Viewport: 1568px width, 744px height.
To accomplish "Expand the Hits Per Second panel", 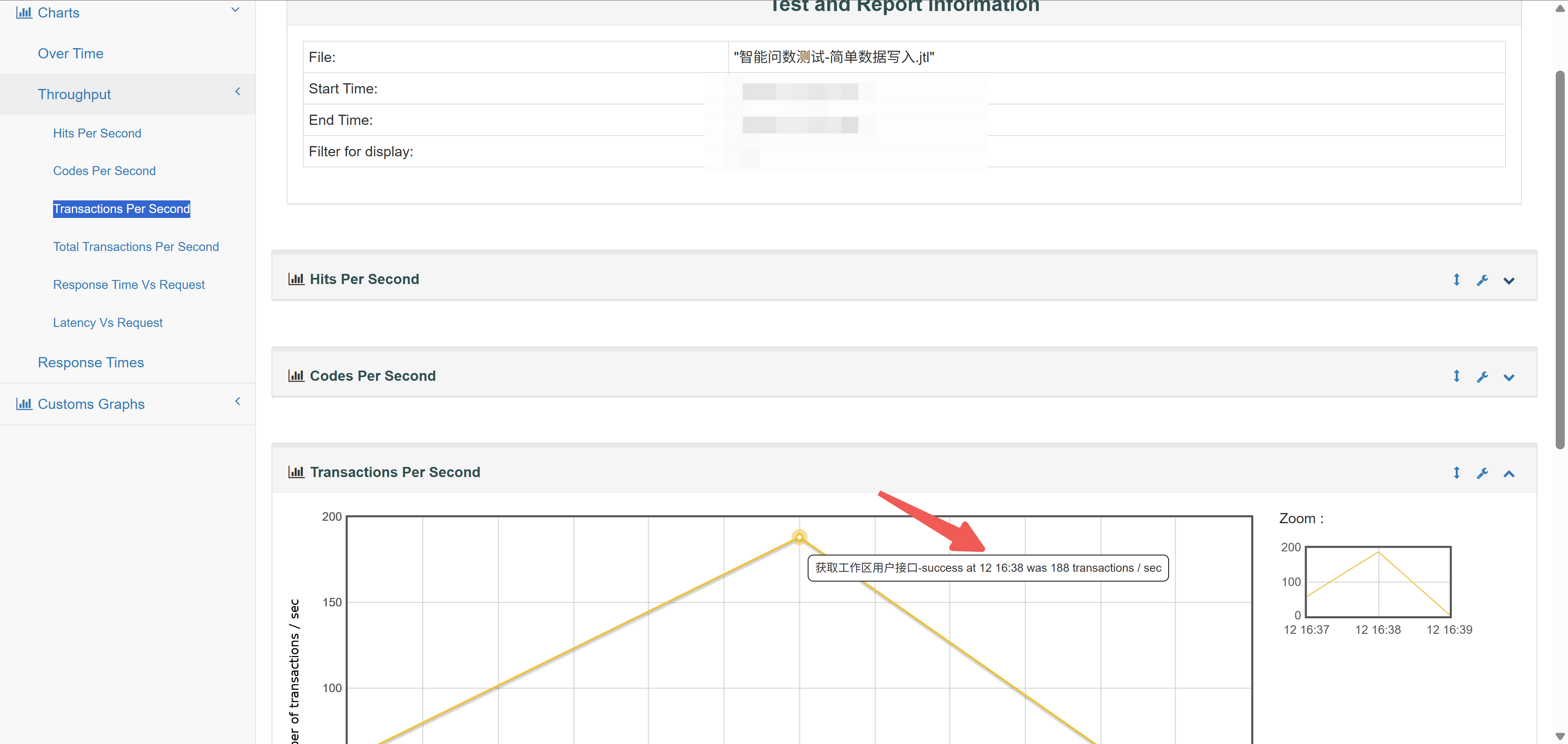I will click(x=1509, y=280).
